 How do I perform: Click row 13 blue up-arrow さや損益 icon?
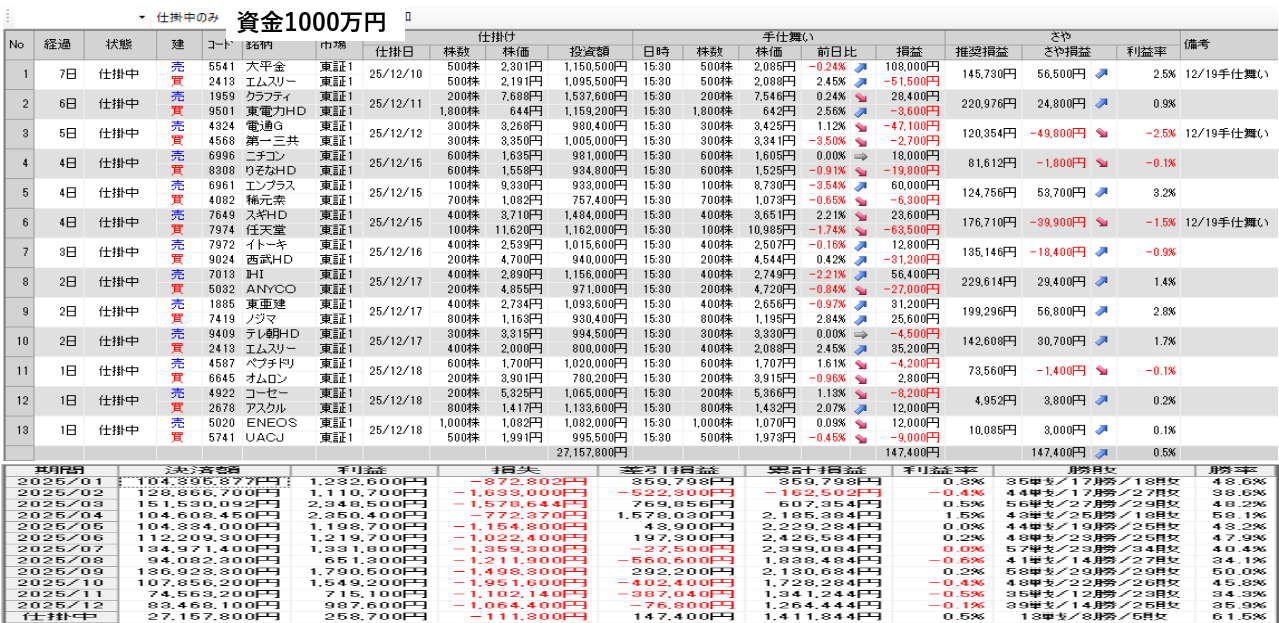click(x=1102, y=430)
